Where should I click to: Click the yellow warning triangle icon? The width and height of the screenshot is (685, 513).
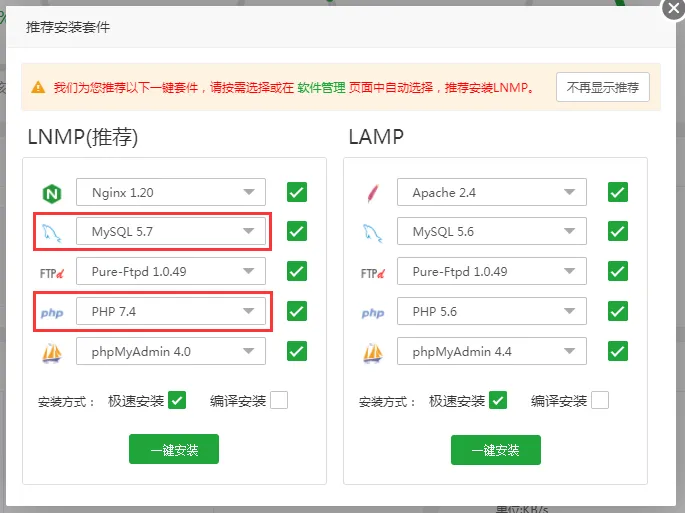pyautogui.click(x=38, y=87)
